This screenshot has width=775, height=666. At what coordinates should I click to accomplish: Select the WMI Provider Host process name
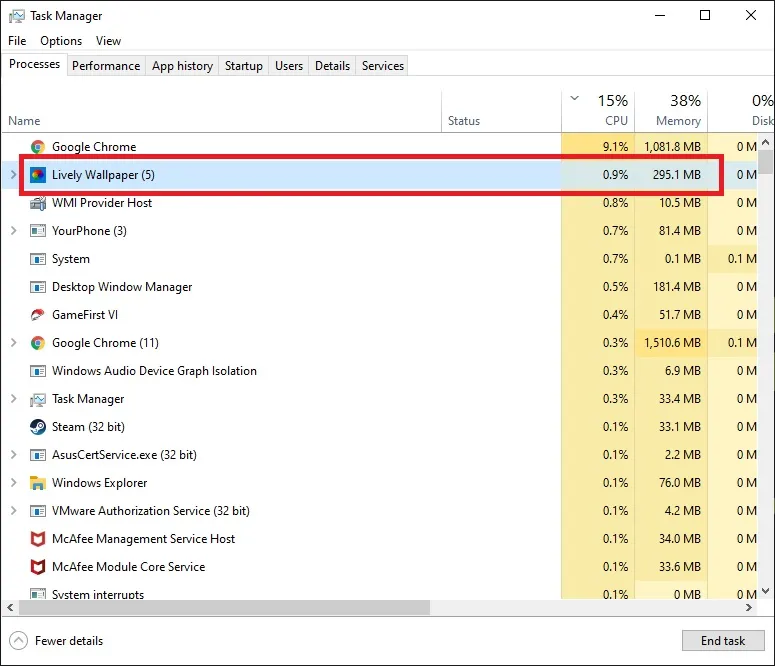pyautogui.click(x=102, y=203)
